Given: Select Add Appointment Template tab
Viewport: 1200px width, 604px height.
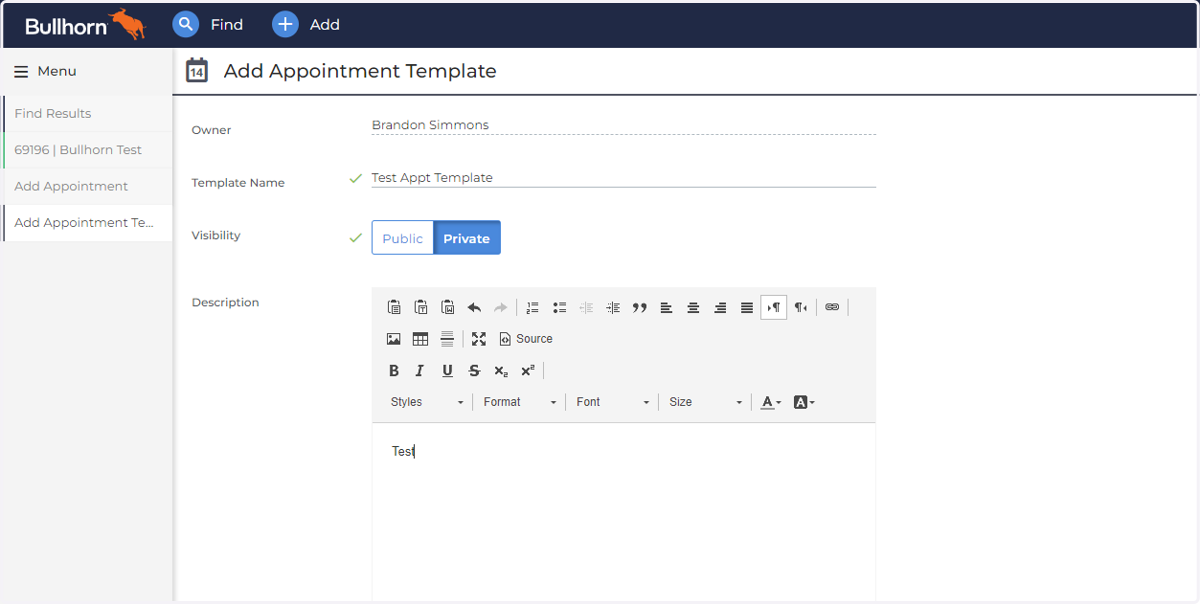Looking at the screenshot, I should (x=87, y=223).
